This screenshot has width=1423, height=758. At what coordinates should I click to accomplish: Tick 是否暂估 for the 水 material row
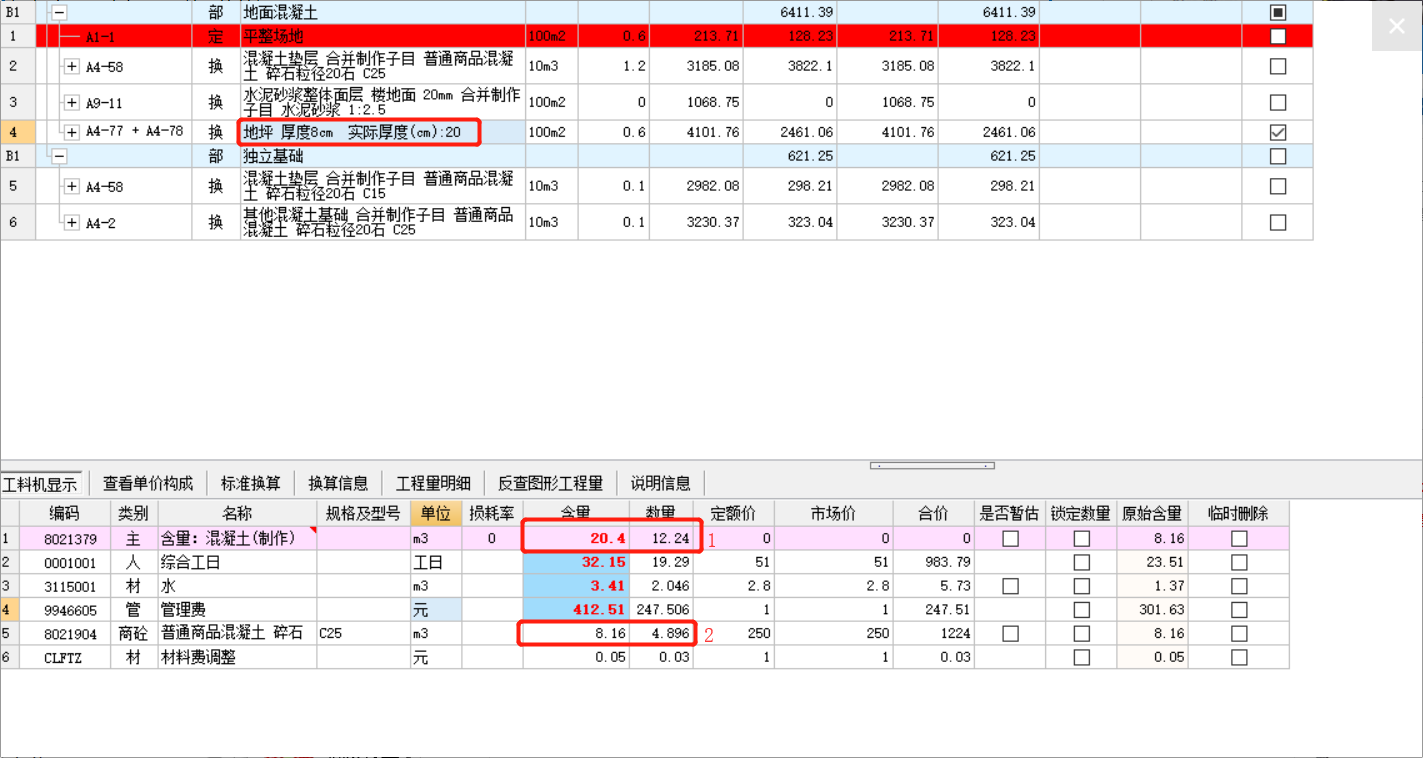pyautogui.click(x=1010, y=586)
